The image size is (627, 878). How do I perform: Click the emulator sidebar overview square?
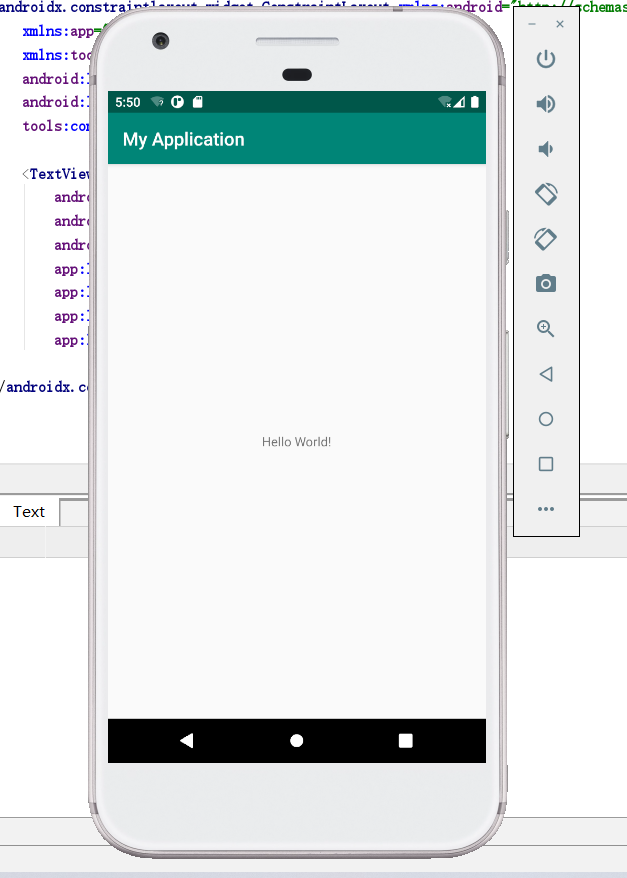pyautogui.click(x=546, y=464)
